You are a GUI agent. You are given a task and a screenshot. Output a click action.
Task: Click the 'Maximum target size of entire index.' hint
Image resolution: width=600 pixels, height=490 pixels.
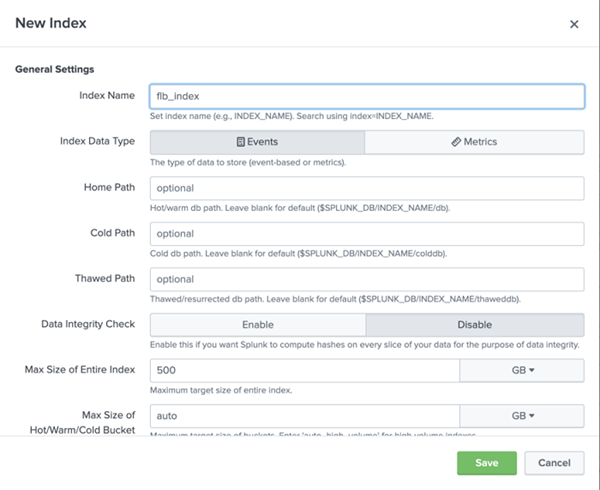(221, 391)
